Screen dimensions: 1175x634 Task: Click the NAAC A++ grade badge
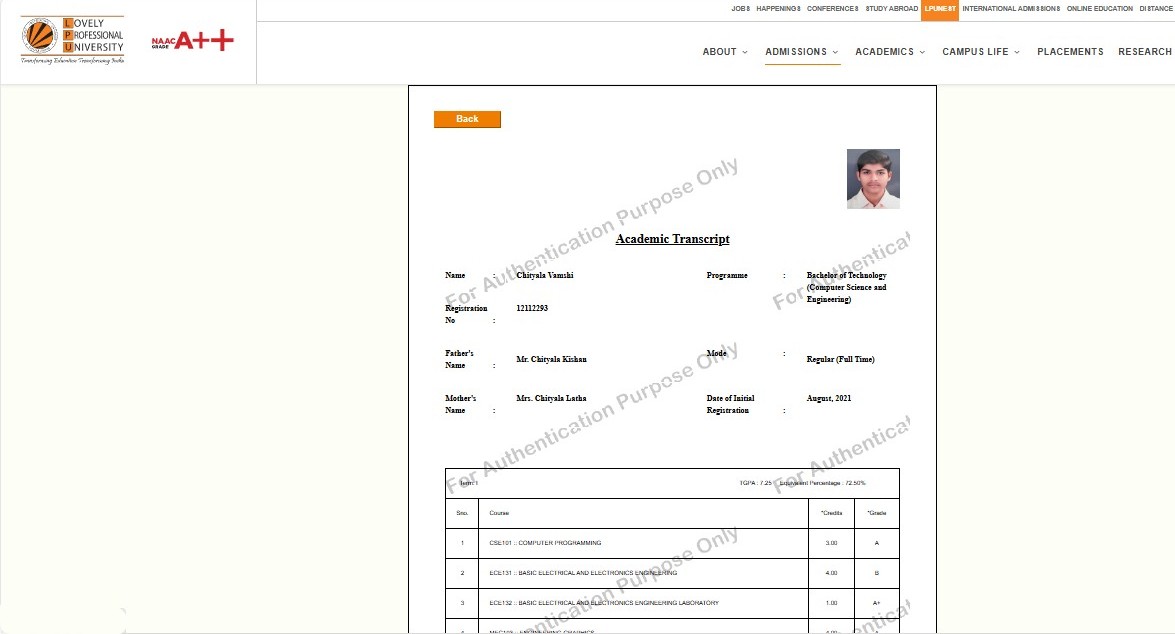click(x=193, y=40)
